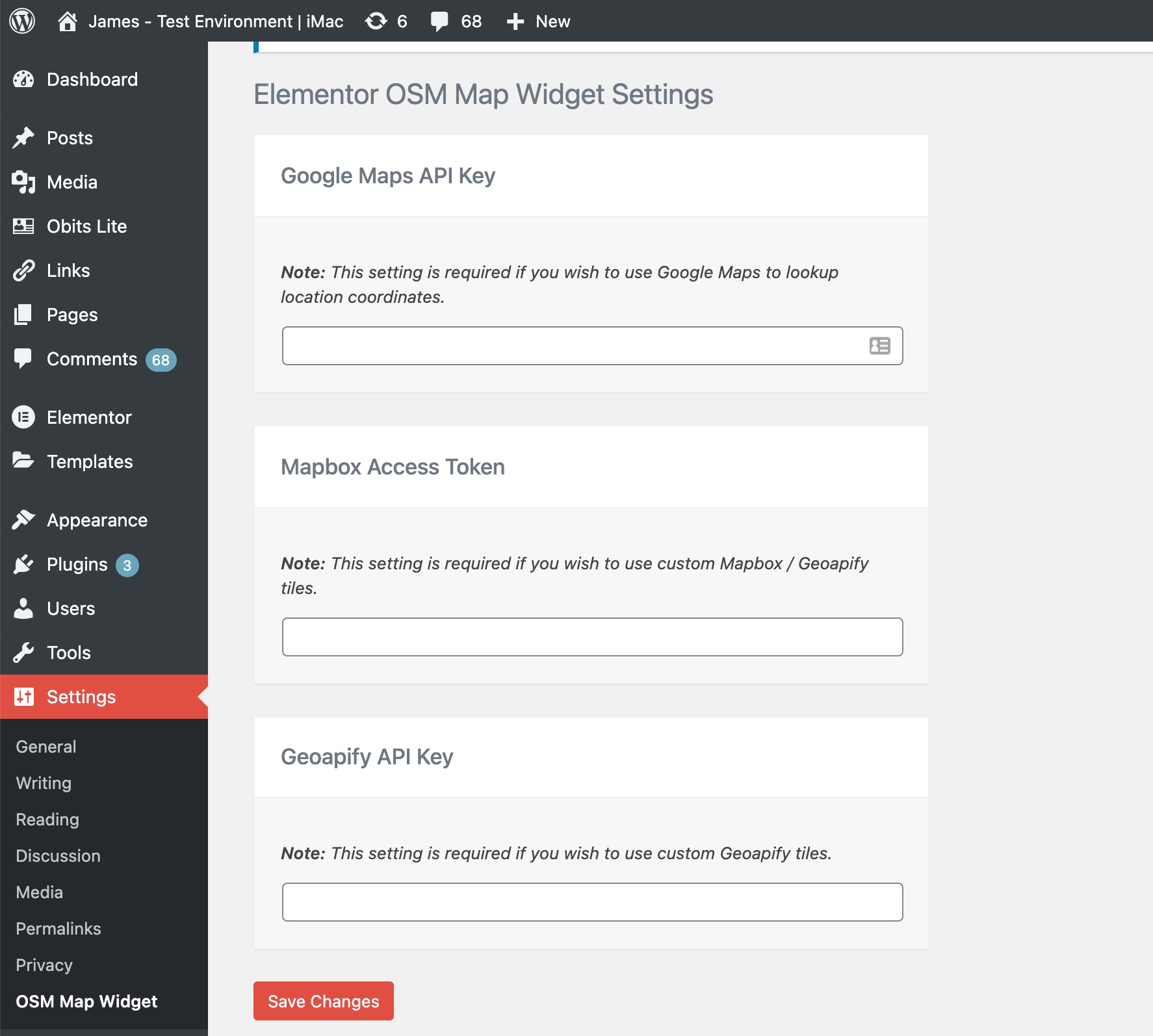This screenshot has height=1036, width=1153.
Task: Click the home icon beside site name
Action: pos(67,21)
